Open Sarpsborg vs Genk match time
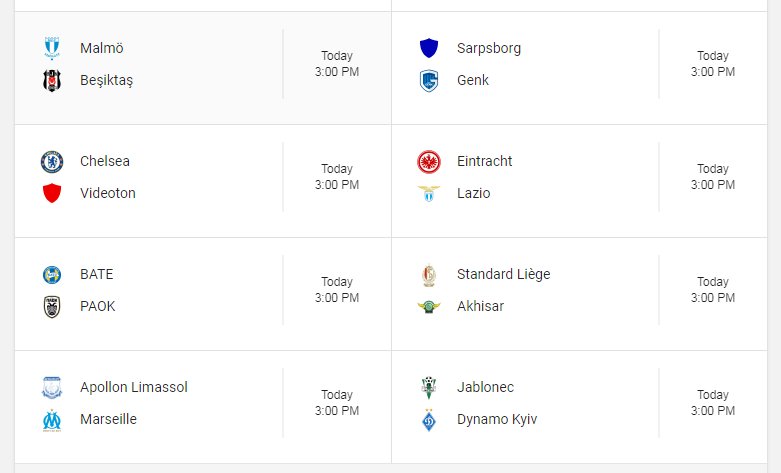Image resolution: width=781 pixels, height=473 pixels. (x=713, y=64)
